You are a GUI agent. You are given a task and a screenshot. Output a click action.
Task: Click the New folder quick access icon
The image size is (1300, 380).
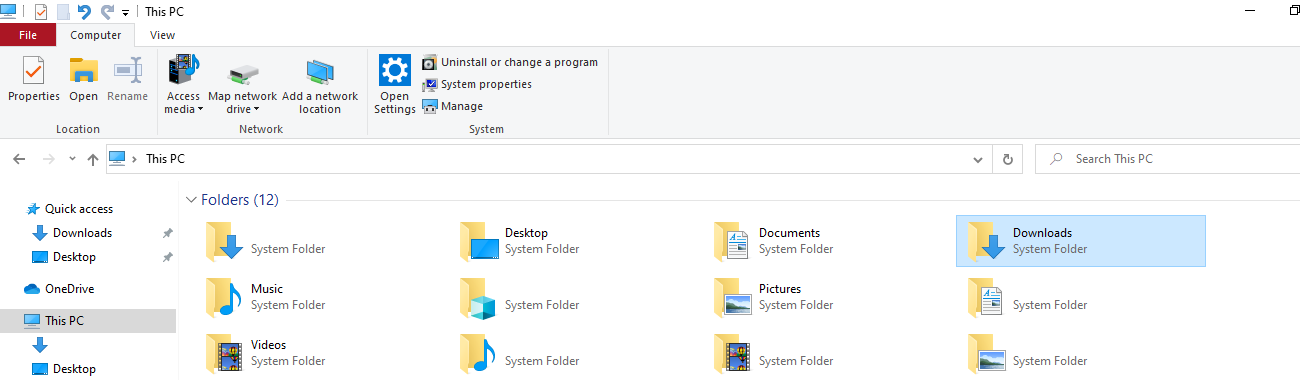coord(62,12)
